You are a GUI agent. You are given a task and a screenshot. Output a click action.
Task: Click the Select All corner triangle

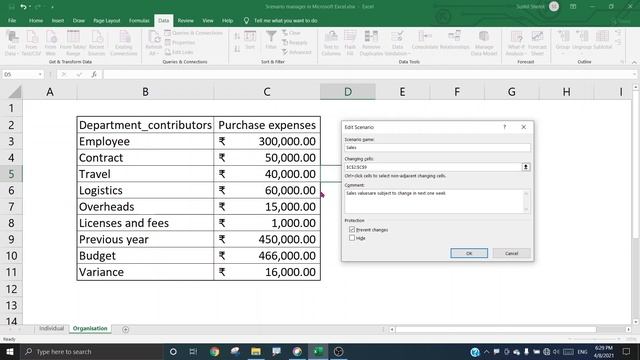14,92
